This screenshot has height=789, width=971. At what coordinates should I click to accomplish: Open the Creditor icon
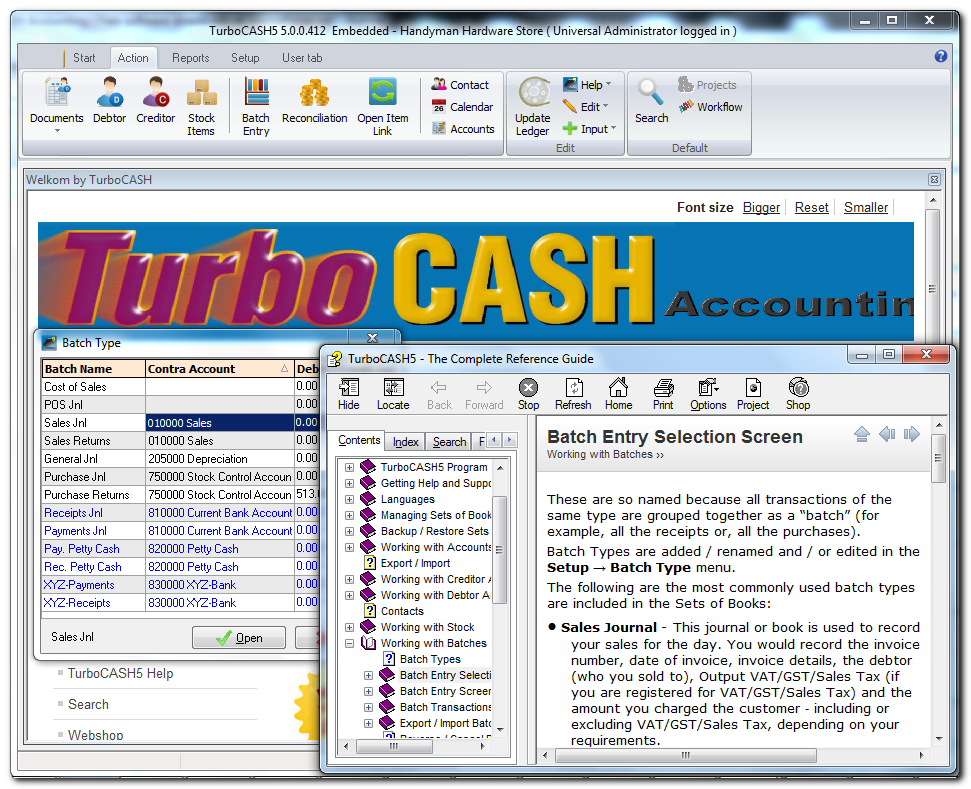click(x=155, y=100)
